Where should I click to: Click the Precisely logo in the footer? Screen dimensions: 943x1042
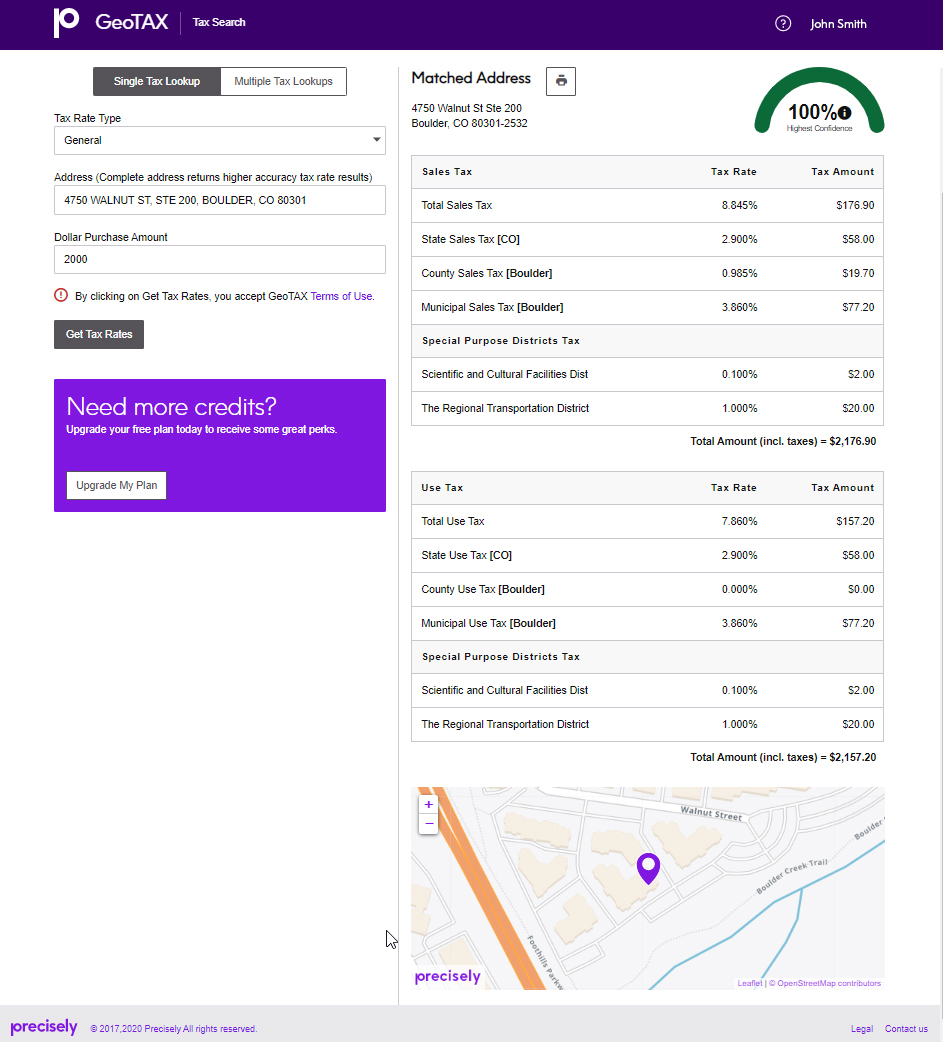[44, 1027]
